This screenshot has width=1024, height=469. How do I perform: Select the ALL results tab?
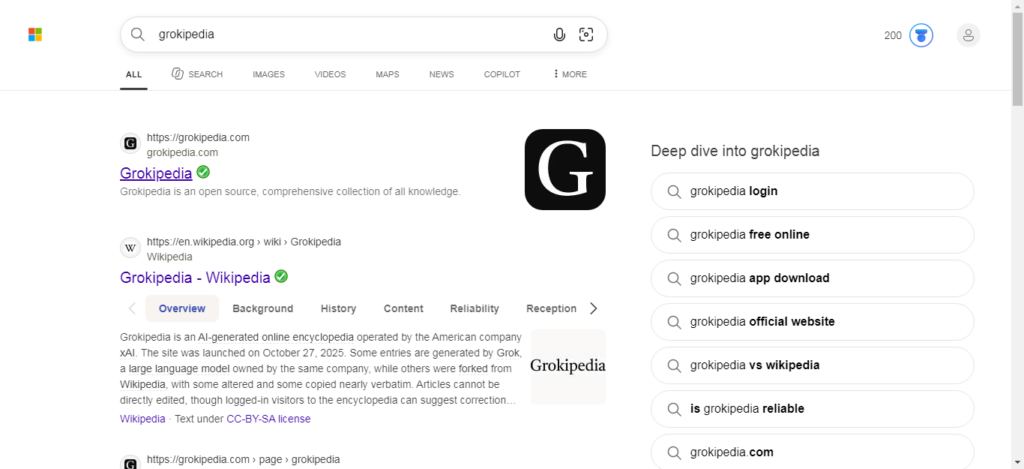[x=134, y=74]
